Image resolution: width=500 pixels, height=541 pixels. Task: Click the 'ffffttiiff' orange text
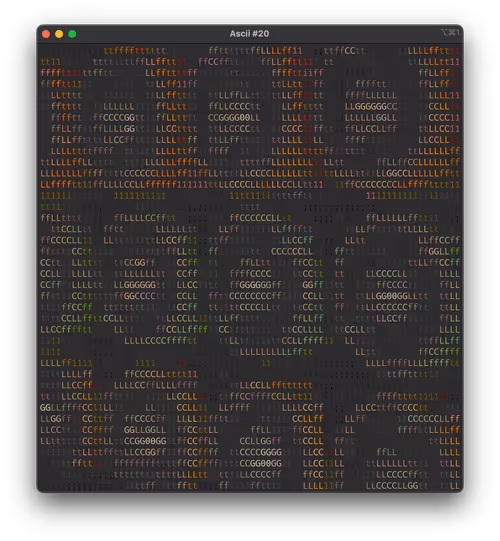point(297,73)
